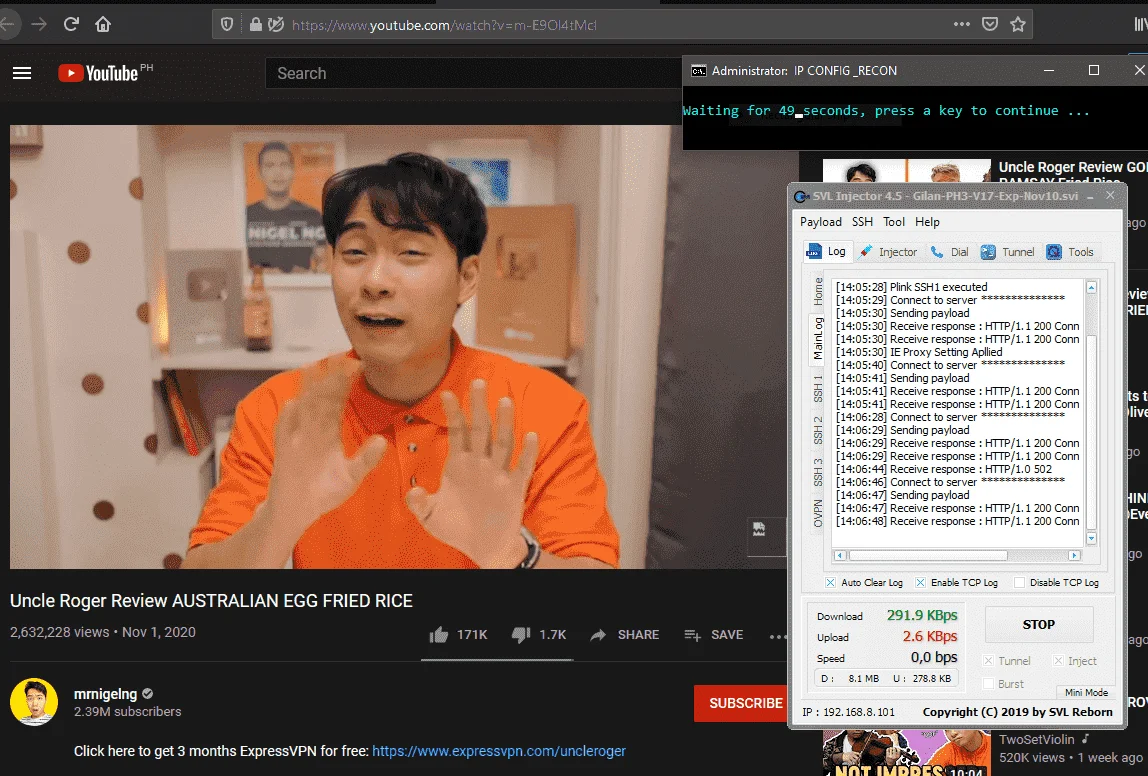The height and width of the screenshot is (776, 1148).
Task: Dislike the video with thumbs down icon
Action: tap(521, 635)
